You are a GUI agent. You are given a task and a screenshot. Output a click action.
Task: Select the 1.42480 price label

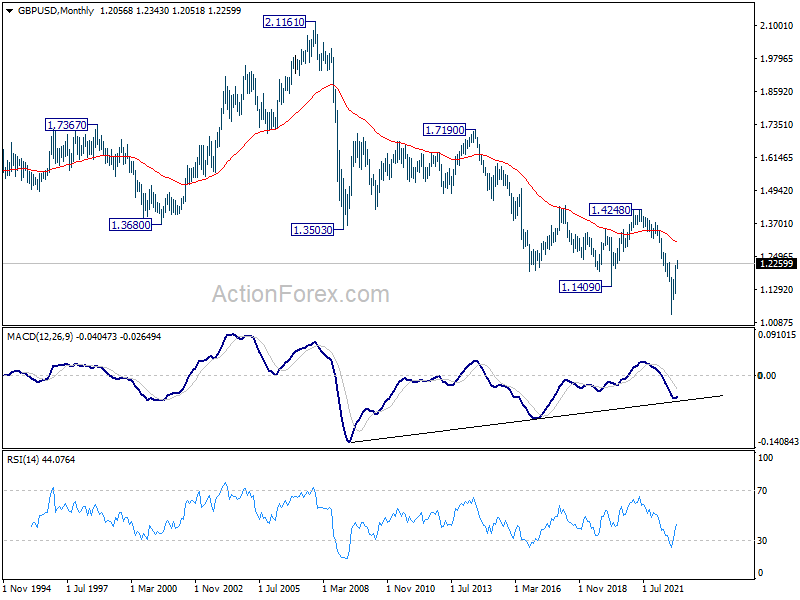tap(611, 210)
